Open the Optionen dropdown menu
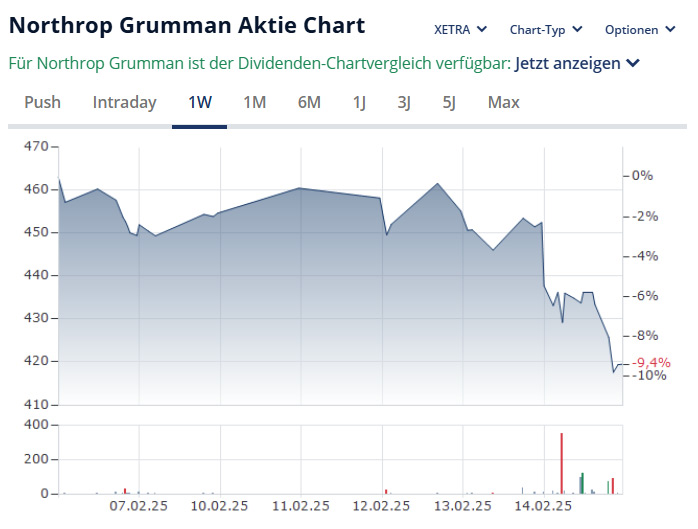Screen dimensions: 698x529 click(645, 29)
